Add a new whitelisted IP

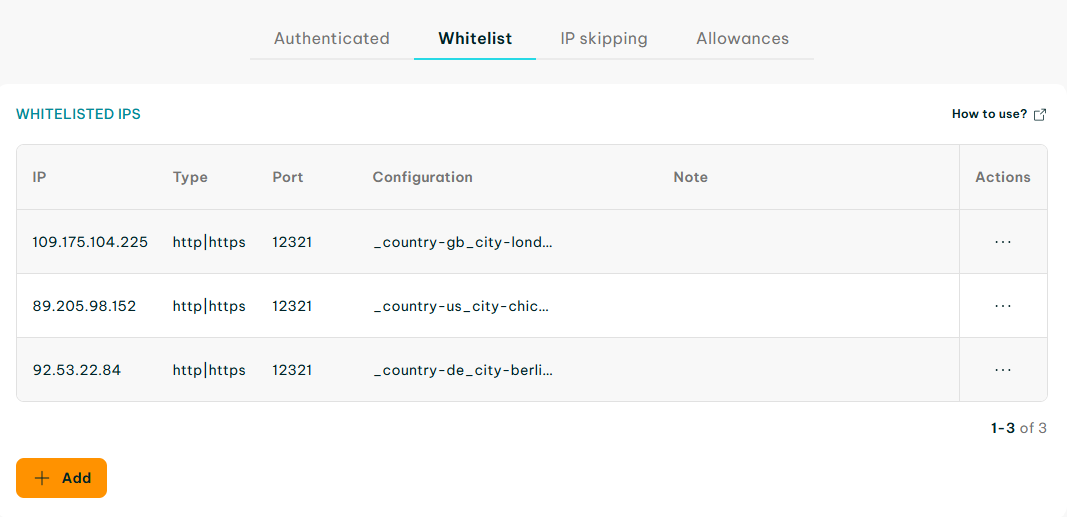[x=61, y=478]
